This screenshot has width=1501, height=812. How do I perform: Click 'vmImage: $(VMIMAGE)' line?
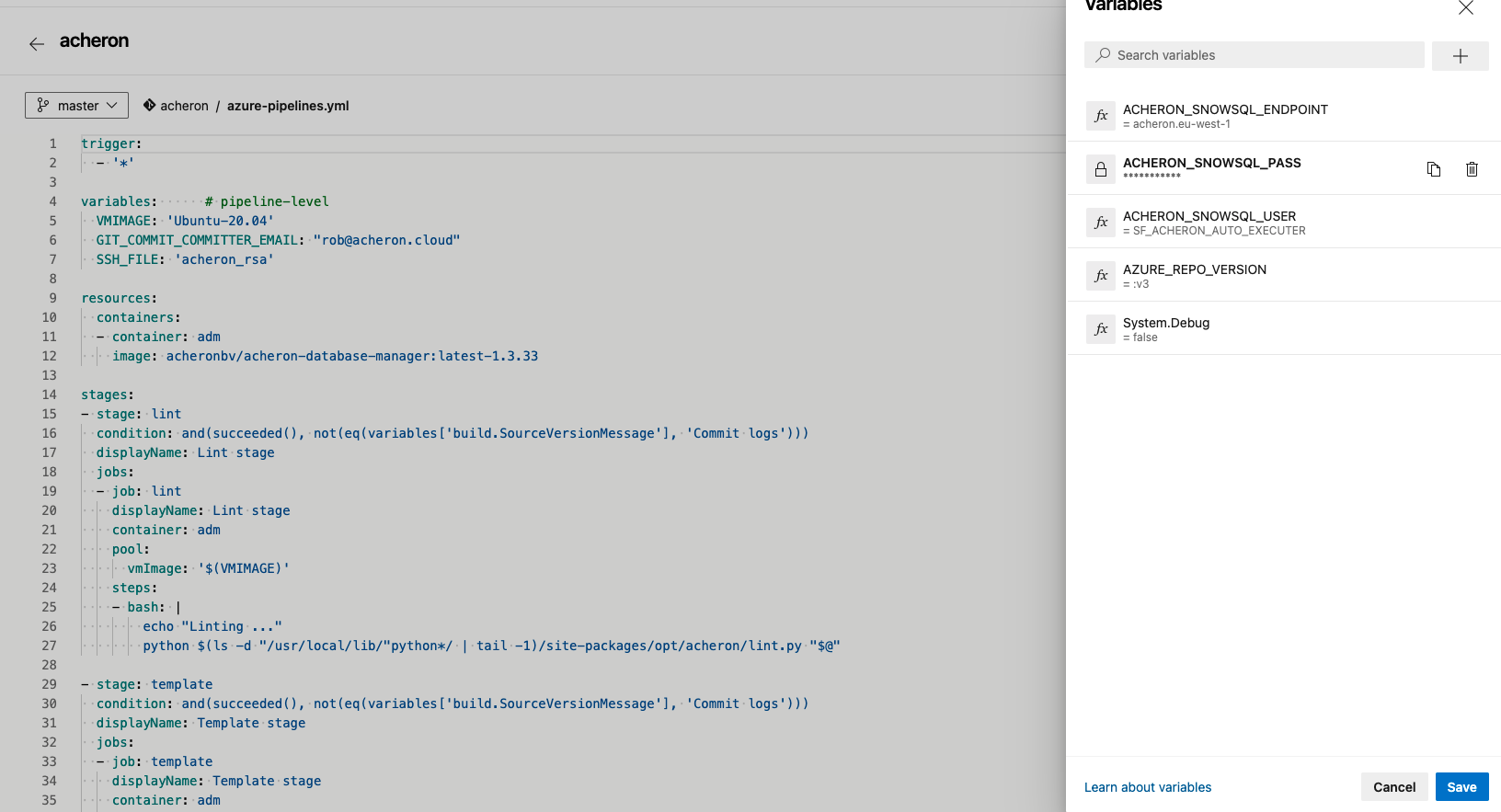click(x=209, y=568)
